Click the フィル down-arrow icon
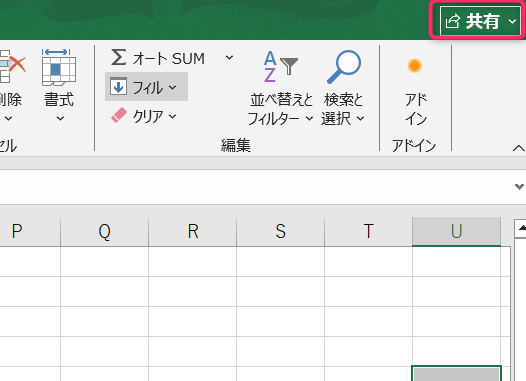The image size is (526, 381). point(118,87)
